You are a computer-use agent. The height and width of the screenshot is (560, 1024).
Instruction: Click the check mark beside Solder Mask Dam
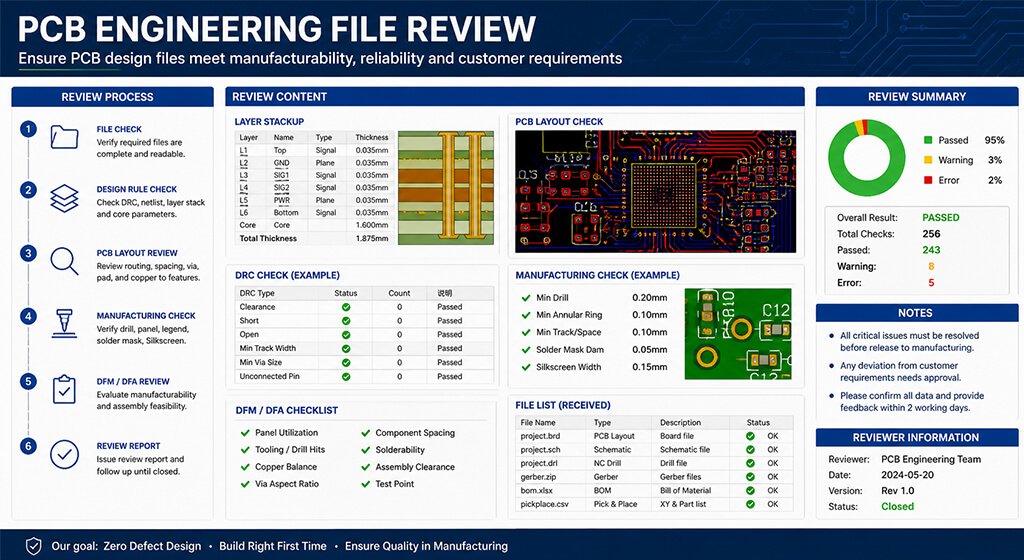point(526,350)
